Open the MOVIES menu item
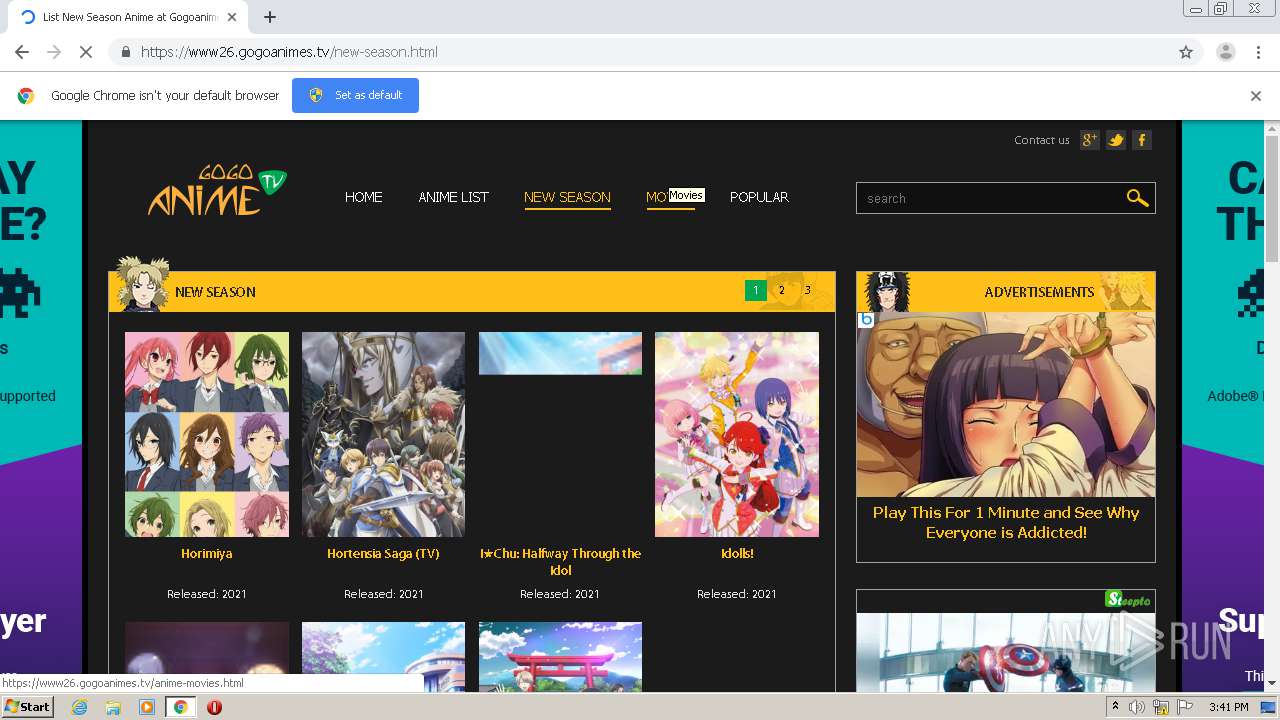The height and width of the screenshot is (720, 1280). click(670, 197)
